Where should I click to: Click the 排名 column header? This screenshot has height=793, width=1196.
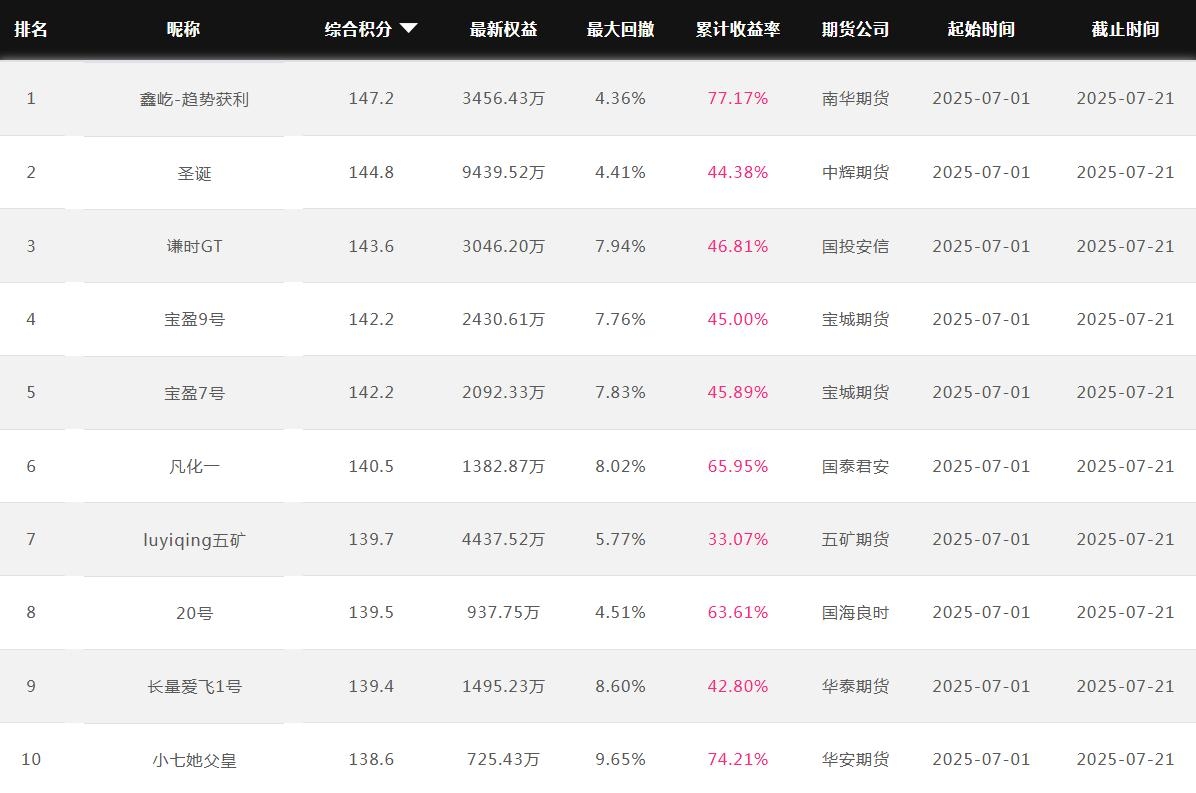point(31,29)
